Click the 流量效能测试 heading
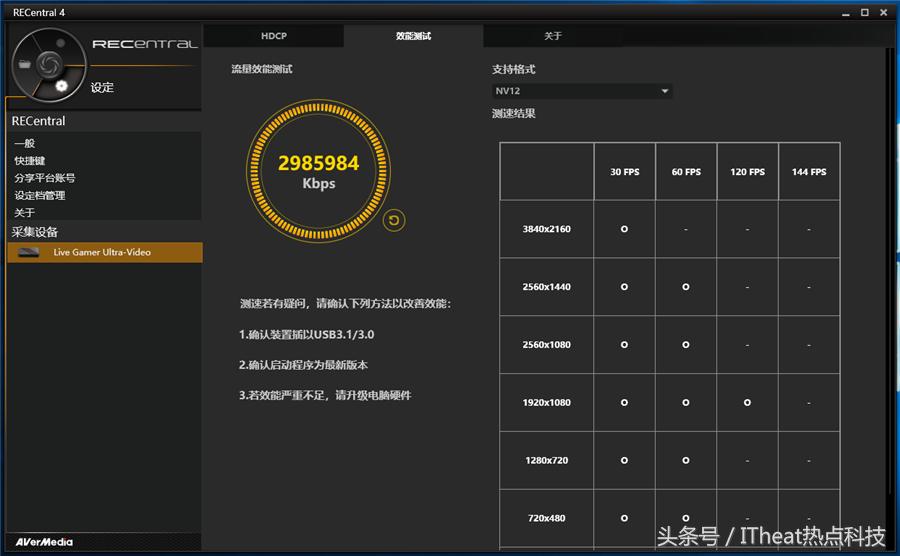Viewport: 900px width, 556px height. (x=262, y=69)
